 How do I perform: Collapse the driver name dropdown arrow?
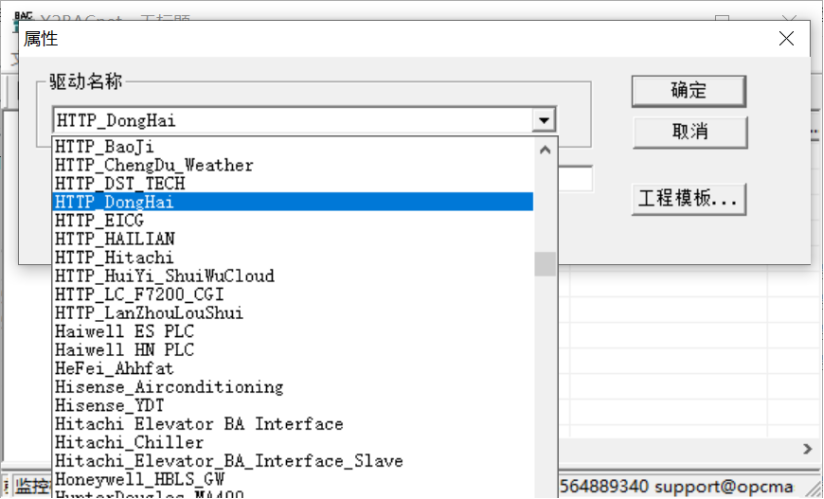click(544, 120)
